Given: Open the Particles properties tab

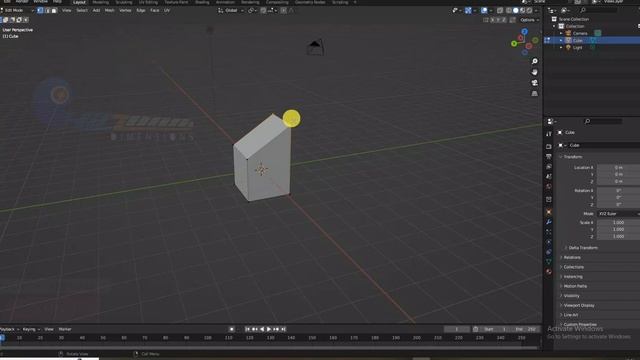Looking at the screenshot, I should (x=549, y=231).
